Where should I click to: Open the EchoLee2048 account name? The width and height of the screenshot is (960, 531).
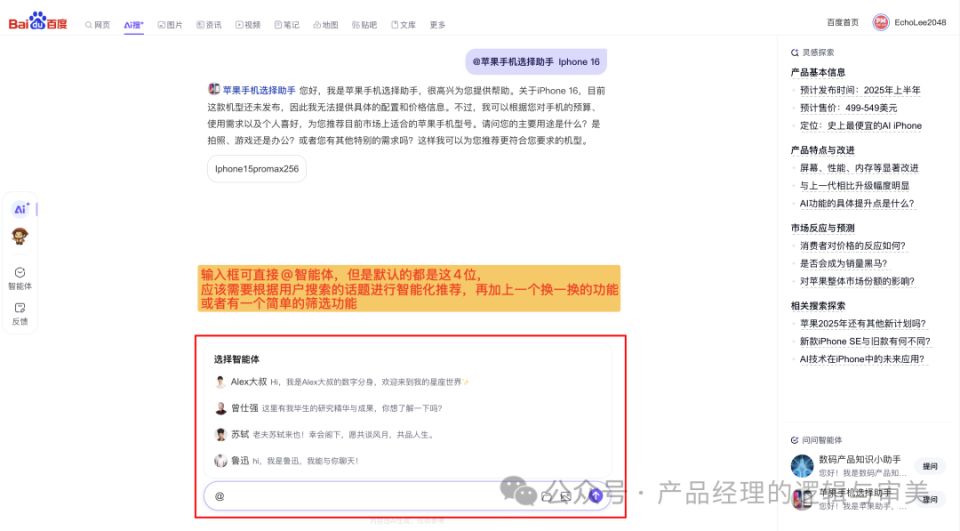(x=920, y=23)
